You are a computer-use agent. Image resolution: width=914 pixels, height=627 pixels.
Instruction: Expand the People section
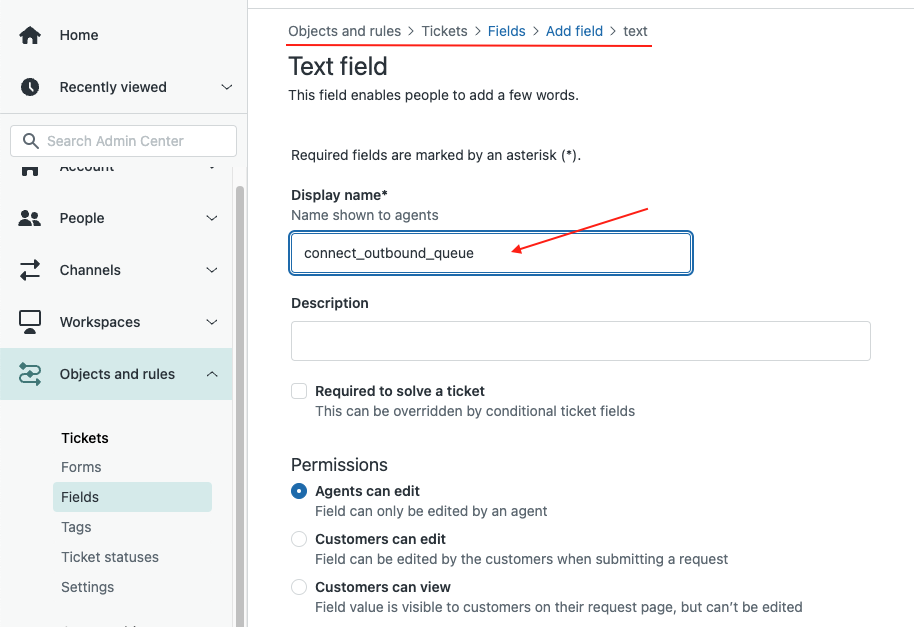[211, 217]
